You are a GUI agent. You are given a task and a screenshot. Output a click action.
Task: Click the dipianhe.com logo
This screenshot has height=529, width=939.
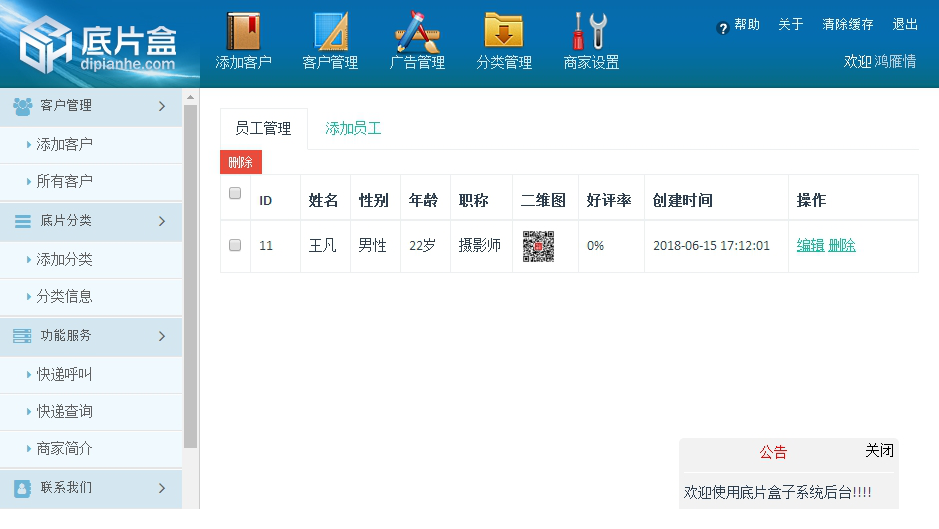(x=98, y=46)
